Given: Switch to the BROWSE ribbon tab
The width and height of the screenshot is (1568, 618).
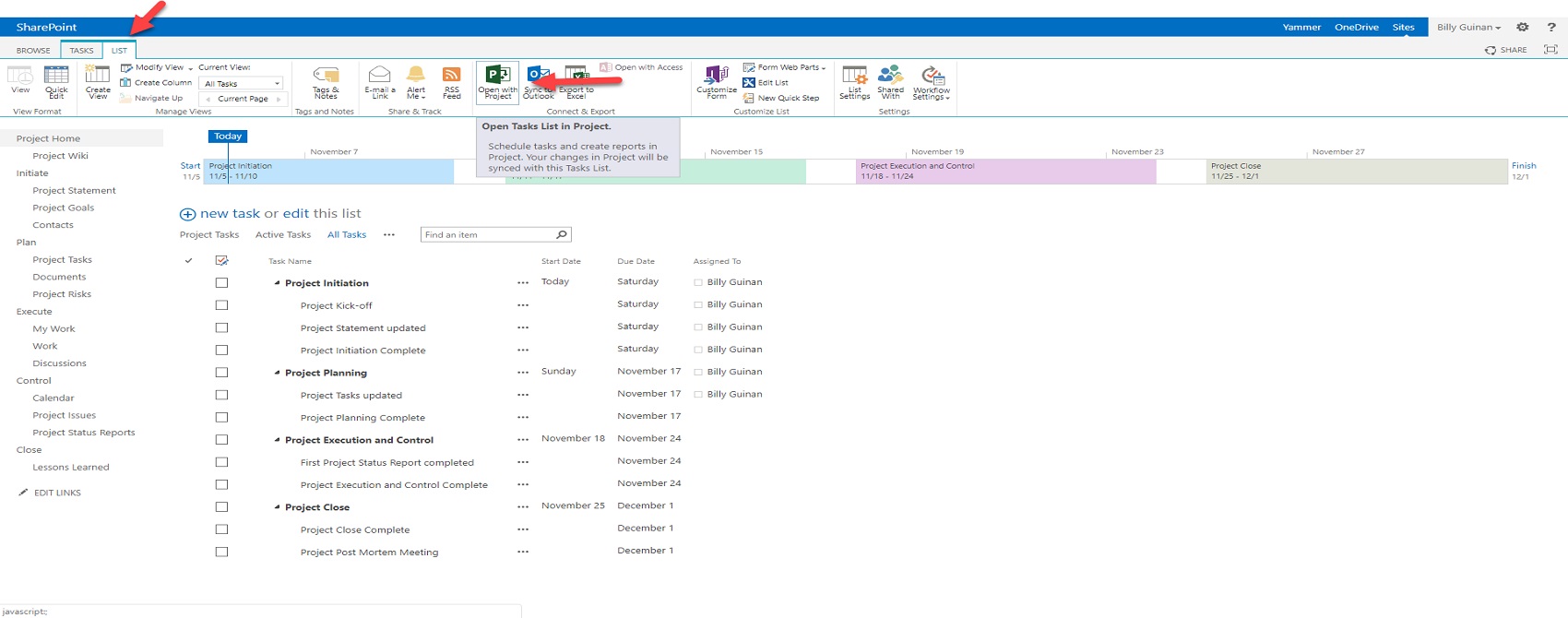Looking at the screenshot, I should click(33, 51).
